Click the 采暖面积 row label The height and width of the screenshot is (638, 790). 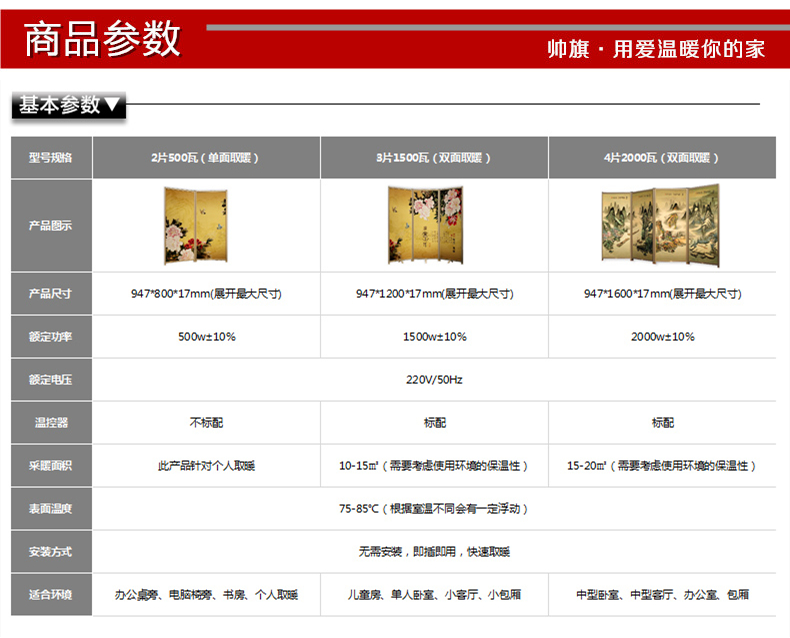click(51, 466)
